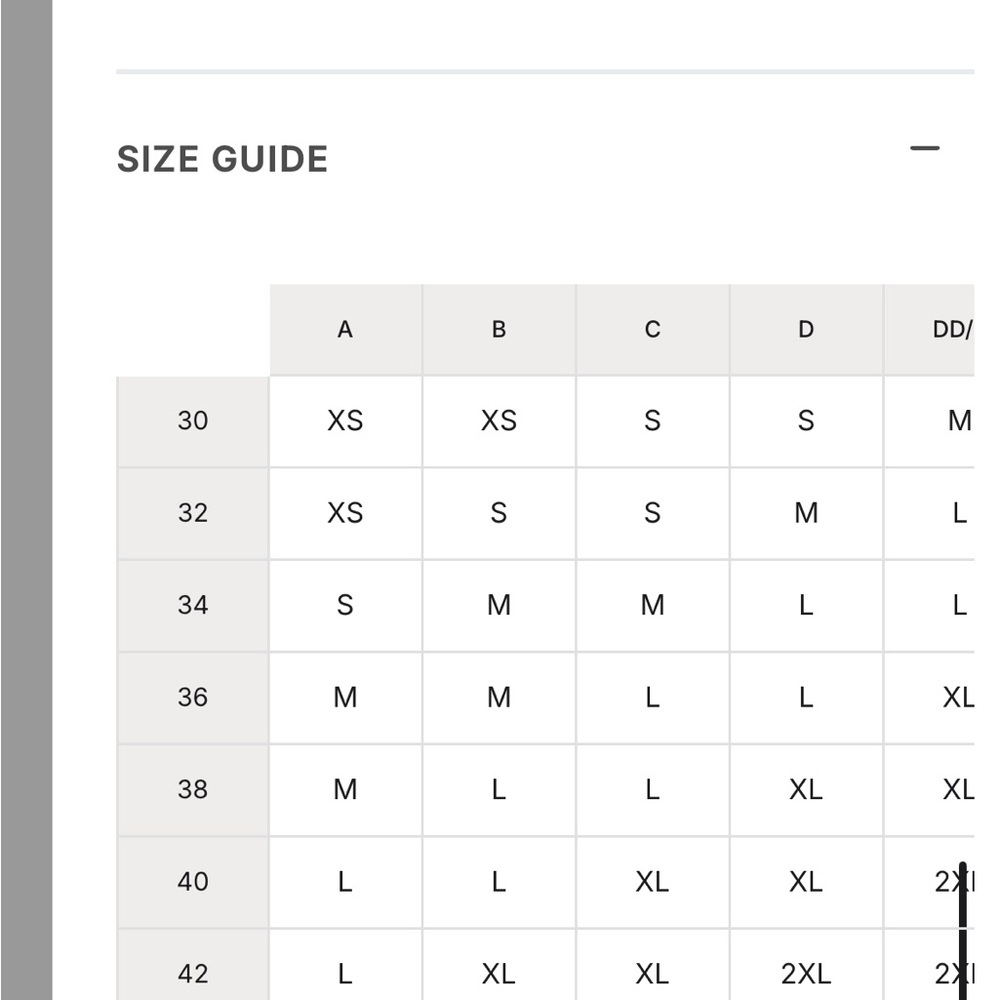The width and height of the screenshot is (1000, 1000).
Task: Click the XS cell for 30 A
Action: tap(346, 422)
